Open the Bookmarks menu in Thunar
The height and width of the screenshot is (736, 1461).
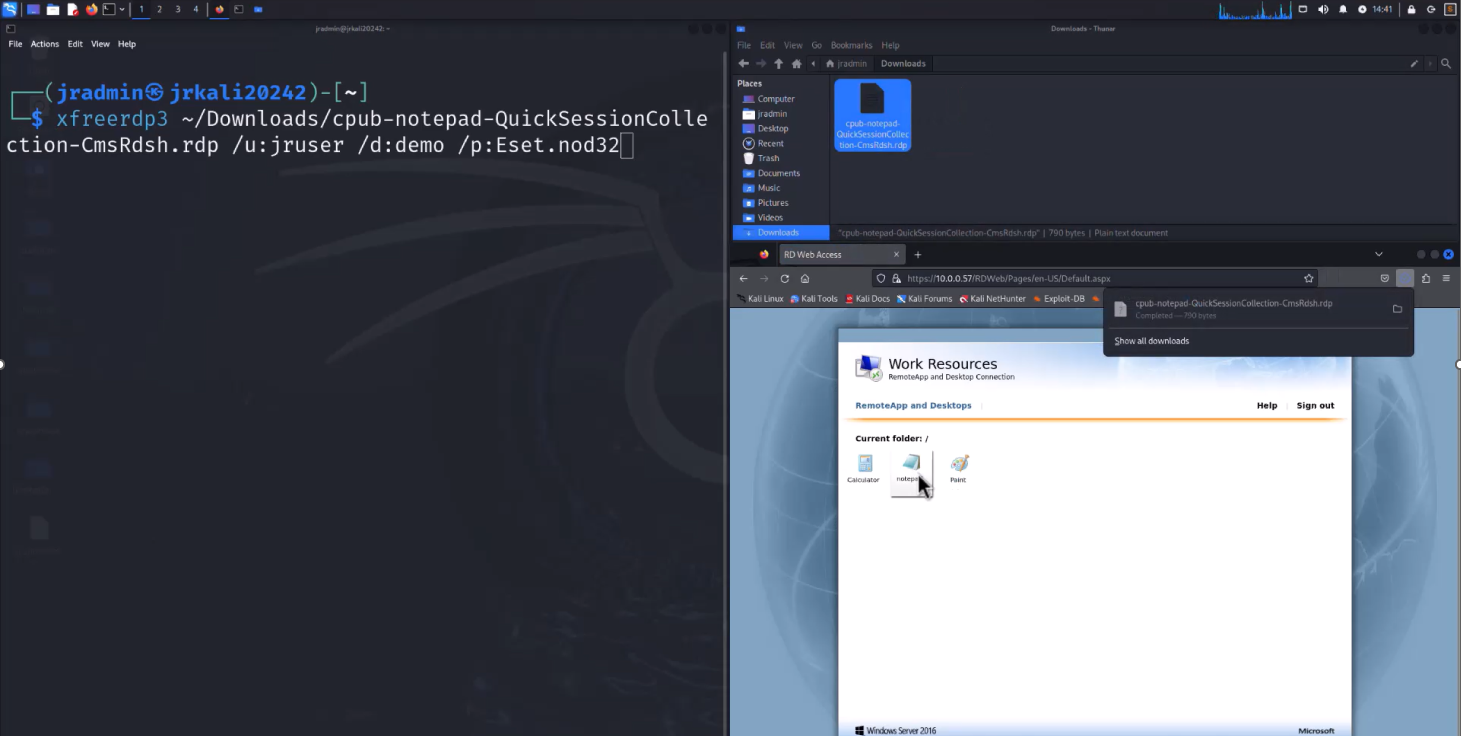point(851,45)
